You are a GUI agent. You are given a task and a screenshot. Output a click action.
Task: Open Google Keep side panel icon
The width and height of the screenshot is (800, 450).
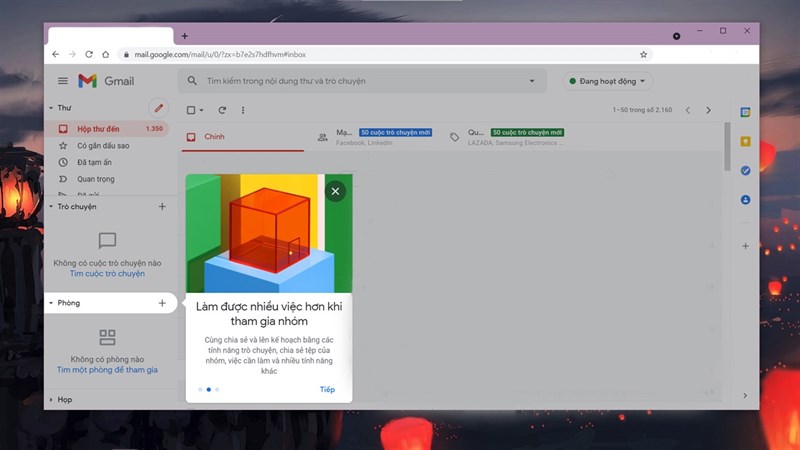point(745,141)
